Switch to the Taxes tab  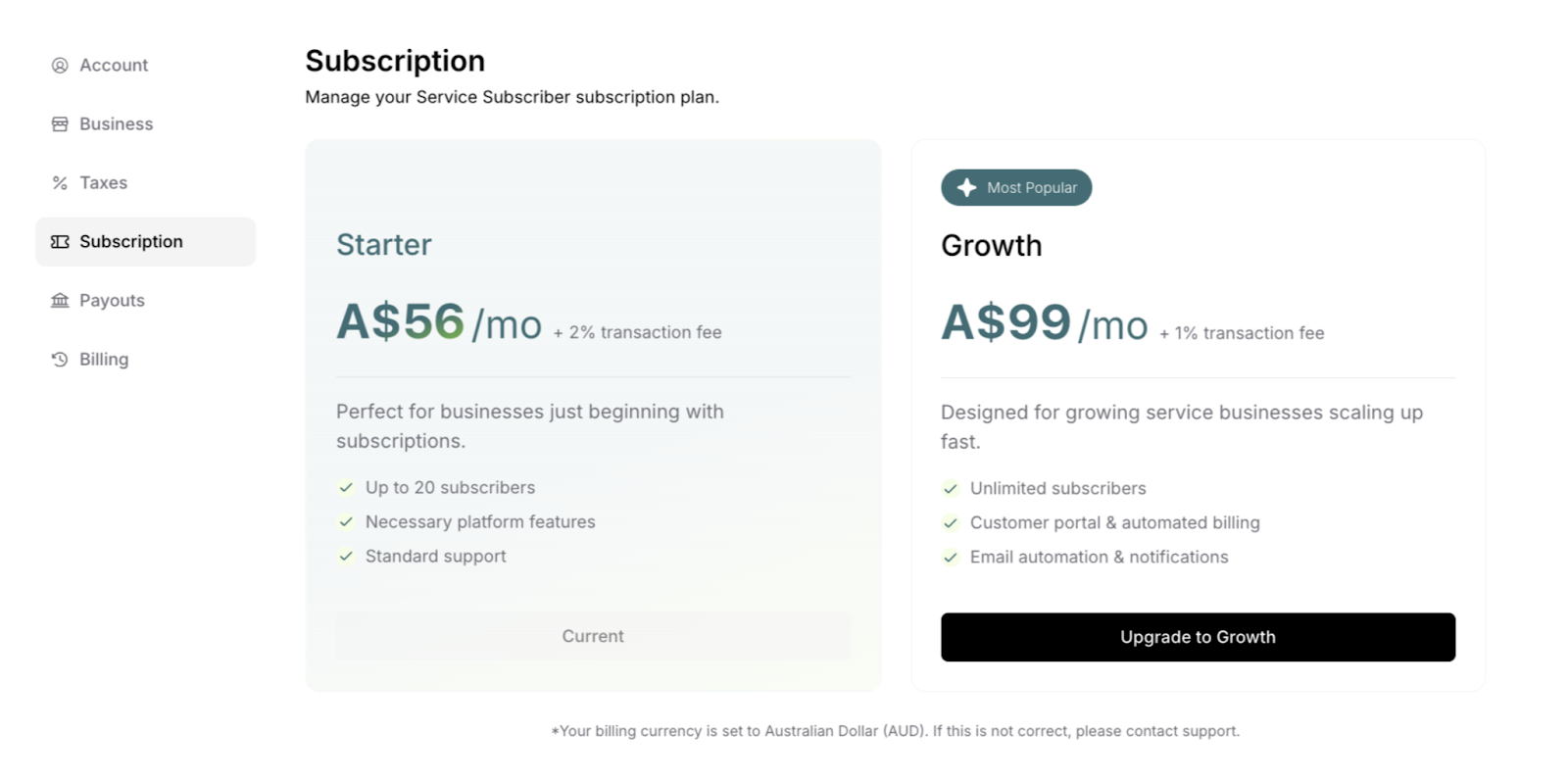[103, 183]
